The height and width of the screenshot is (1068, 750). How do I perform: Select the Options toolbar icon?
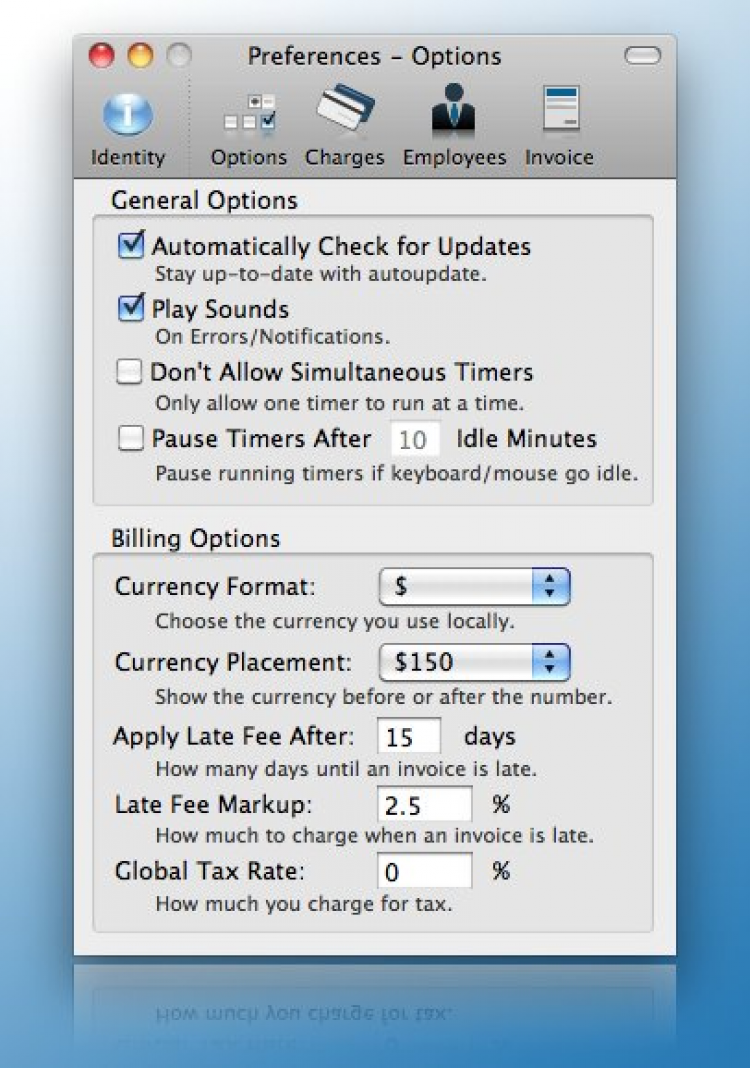coord(249,129)
